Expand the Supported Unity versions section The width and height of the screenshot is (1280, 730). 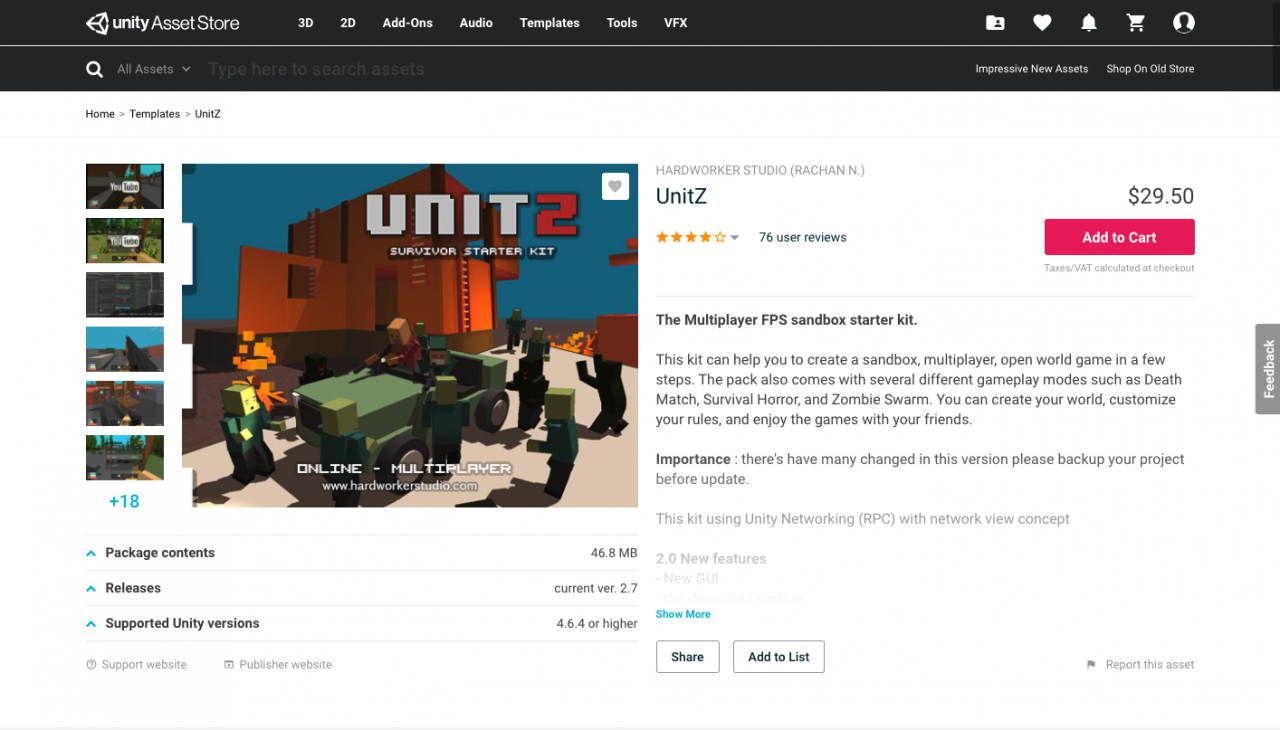(362, 623)
